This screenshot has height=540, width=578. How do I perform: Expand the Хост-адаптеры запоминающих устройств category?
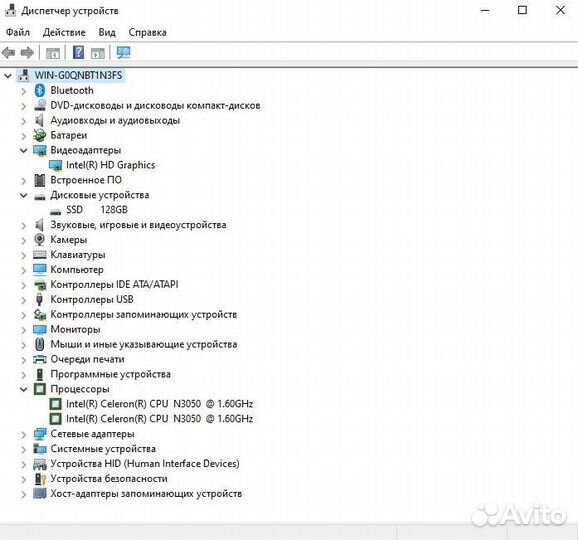click(24, 494)
